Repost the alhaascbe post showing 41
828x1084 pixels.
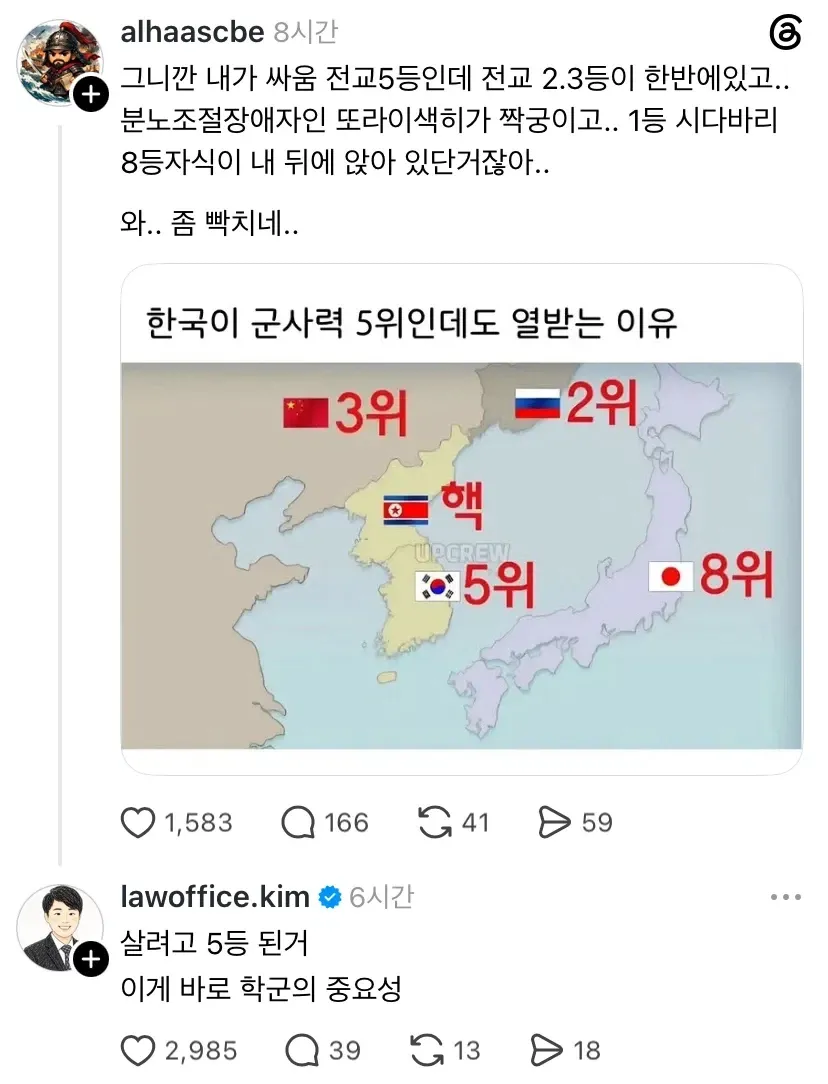[435, 823]
